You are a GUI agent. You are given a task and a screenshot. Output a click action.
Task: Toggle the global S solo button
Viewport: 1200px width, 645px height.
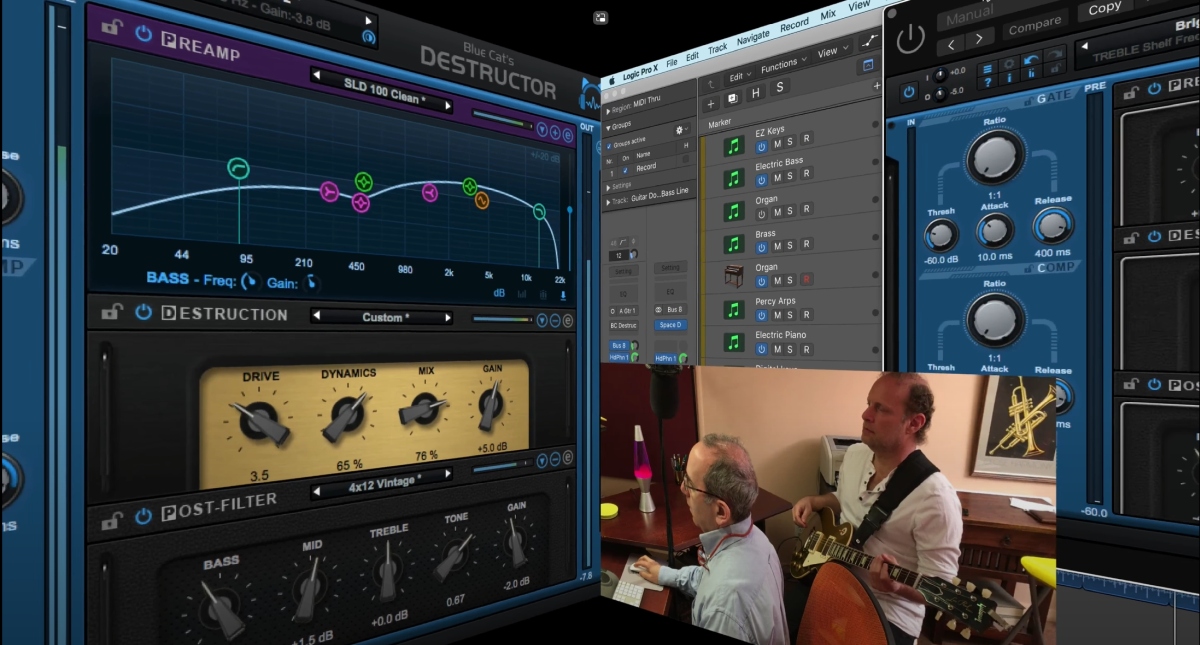[780, 87]
